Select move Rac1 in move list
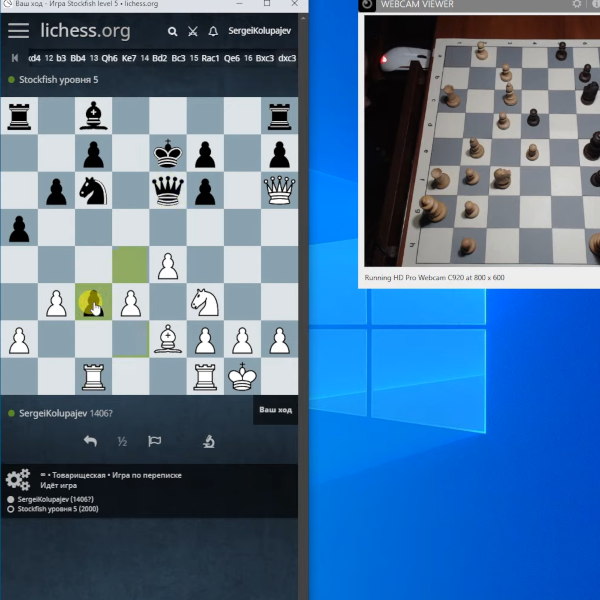 [210, 58]
